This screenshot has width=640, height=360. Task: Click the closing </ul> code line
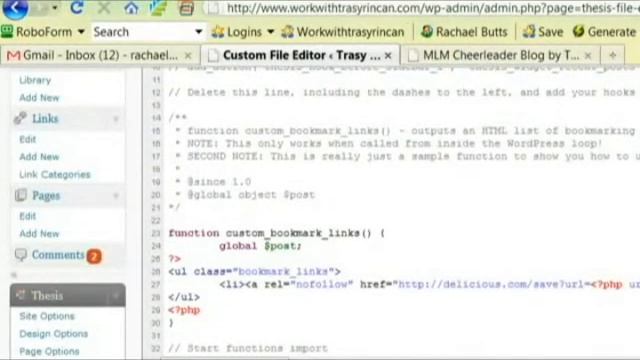tap(184, 297)
